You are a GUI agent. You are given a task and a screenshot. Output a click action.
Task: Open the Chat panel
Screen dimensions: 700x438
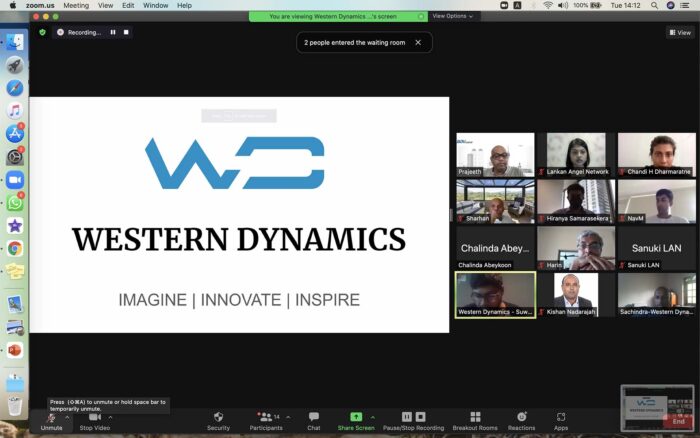point(314,420)
